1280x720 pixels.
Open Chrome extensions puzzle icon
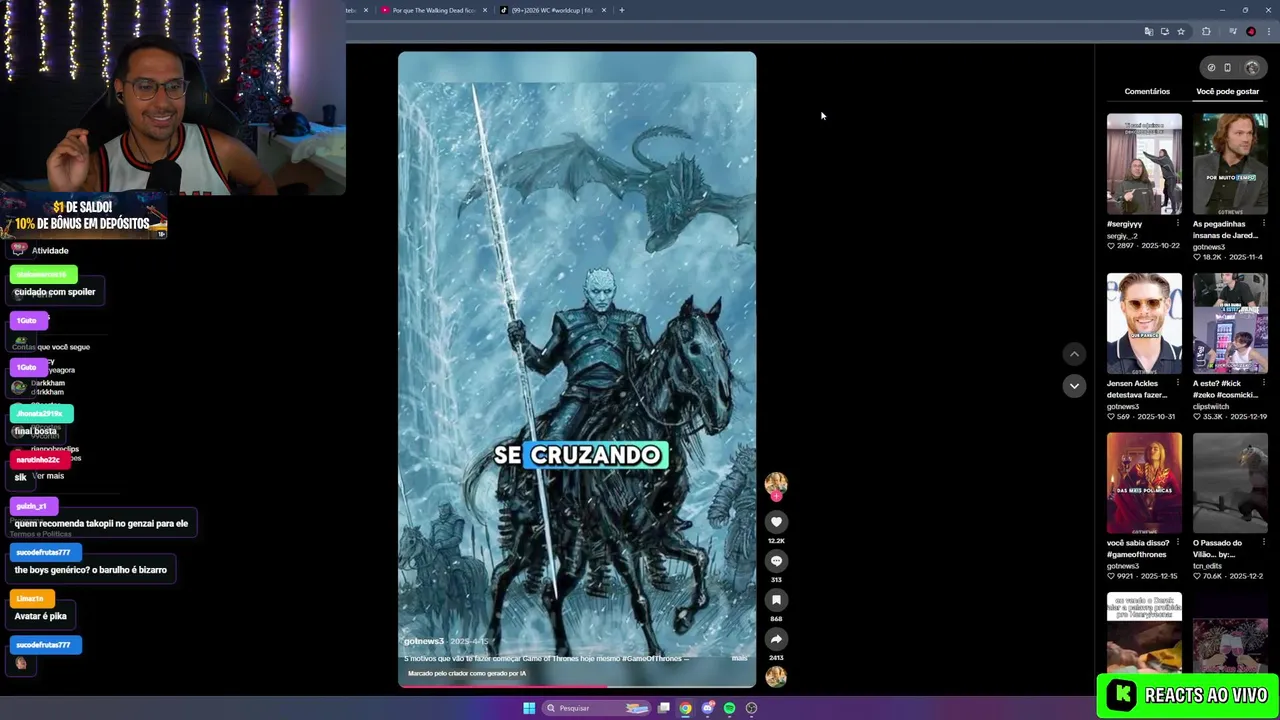pyautogui.click(x=1206, y=32)
